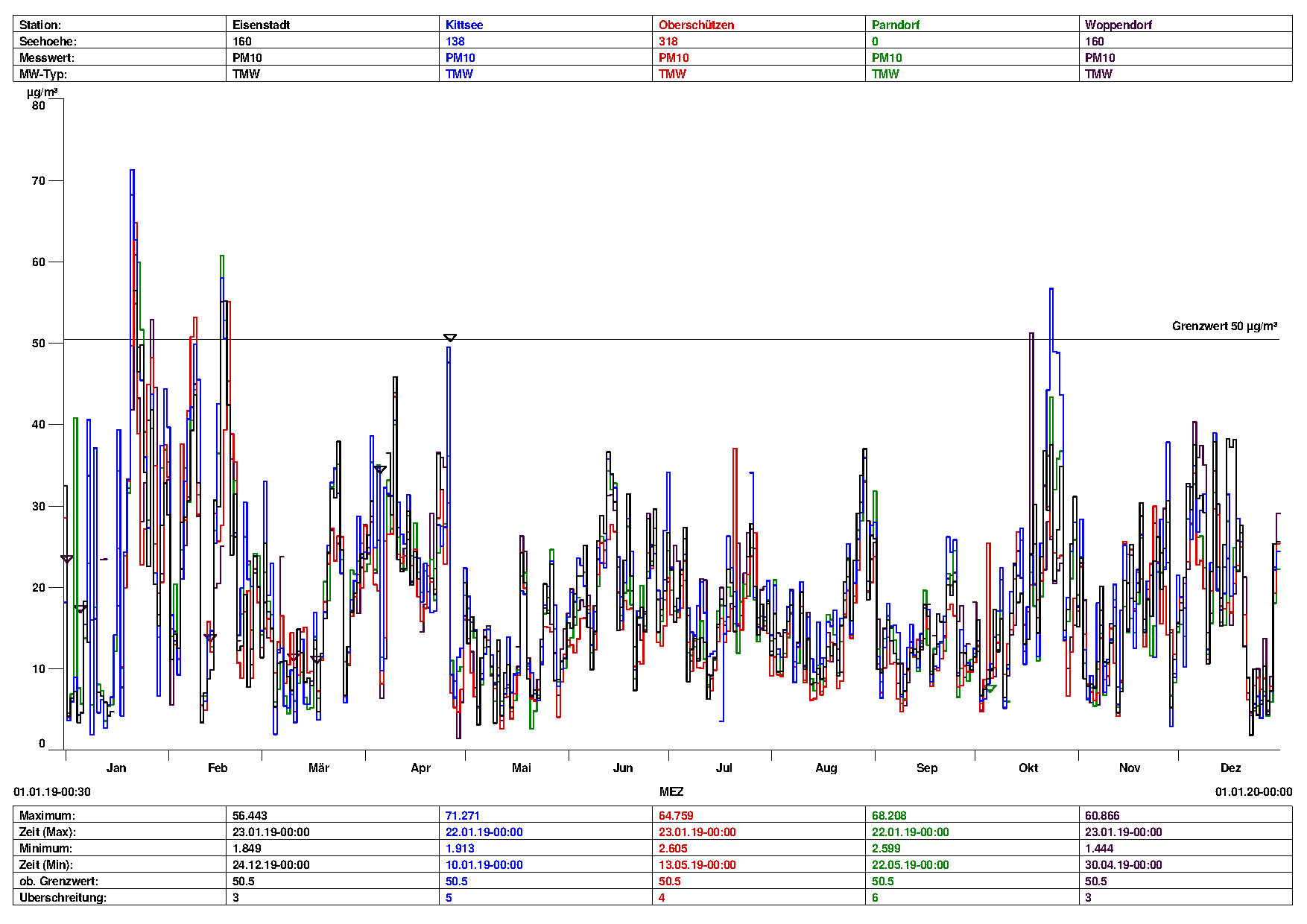Click the Dez month label

(1231, 768)
